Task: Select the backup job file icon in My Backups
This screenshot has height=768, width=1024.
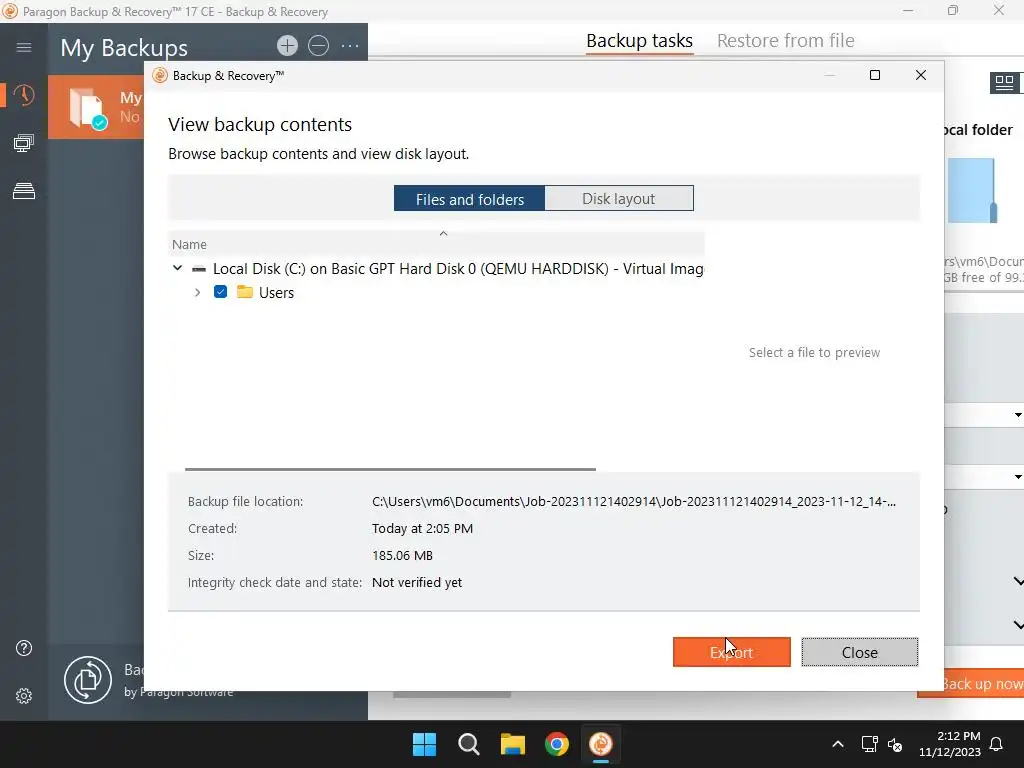Action: [88, 108]
